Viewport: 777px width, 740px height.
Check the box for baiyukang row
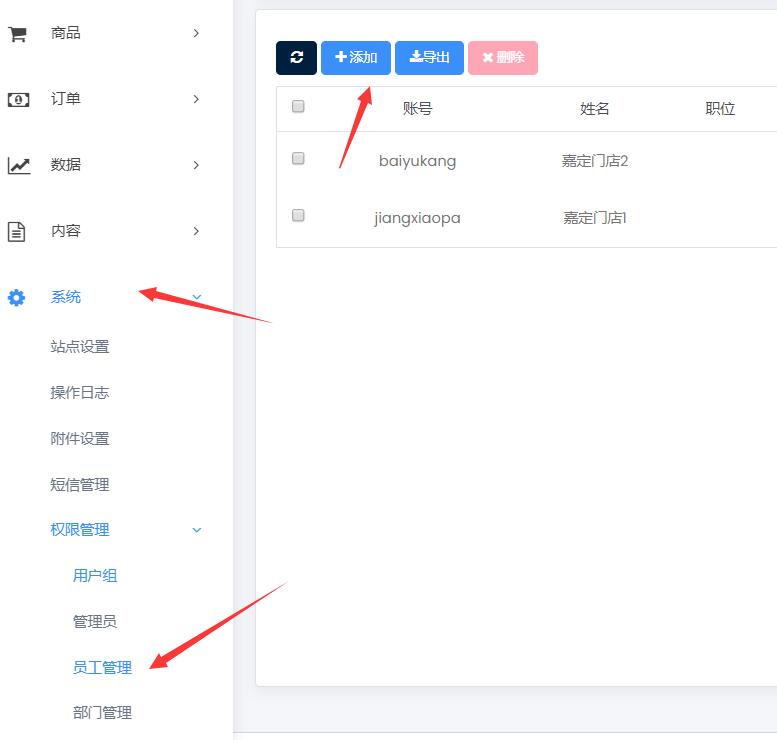click(x=298, y=159)
